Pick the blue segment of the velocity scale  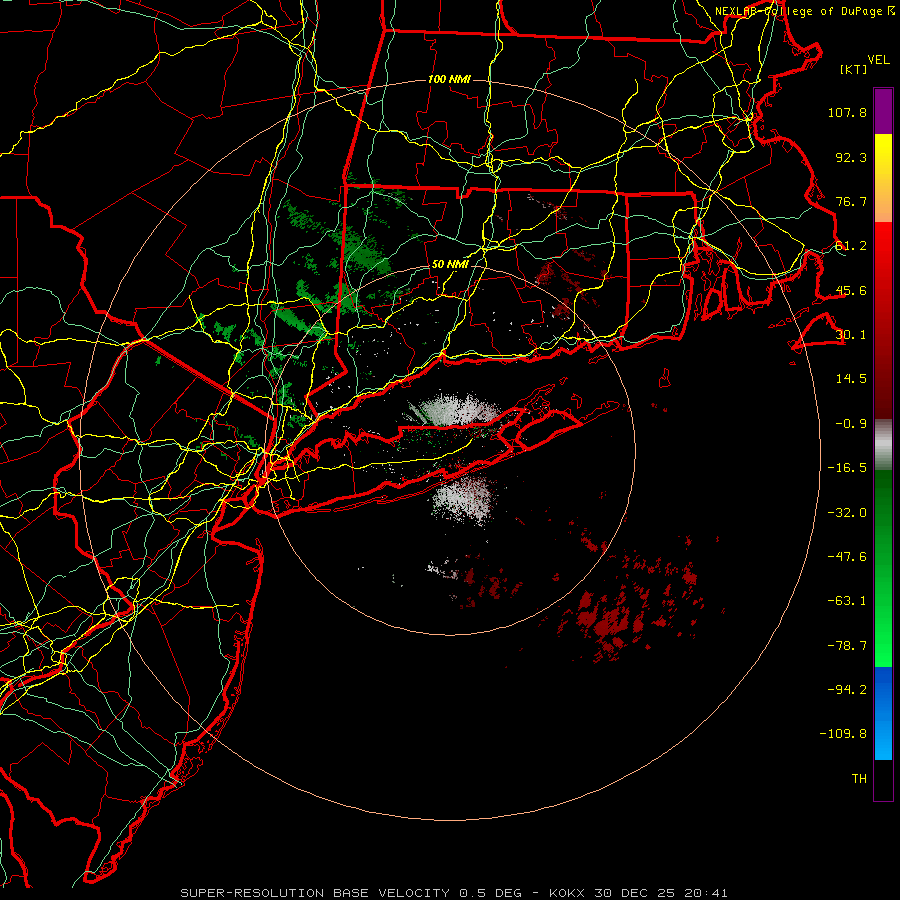coord(883,713)
